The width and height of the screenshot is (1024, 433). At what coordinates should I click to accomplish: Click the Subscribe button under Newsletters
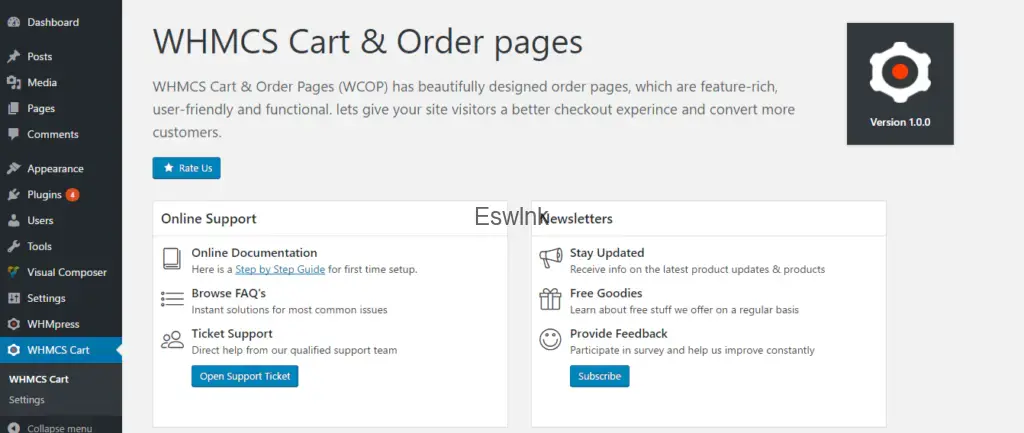(599, 377)
